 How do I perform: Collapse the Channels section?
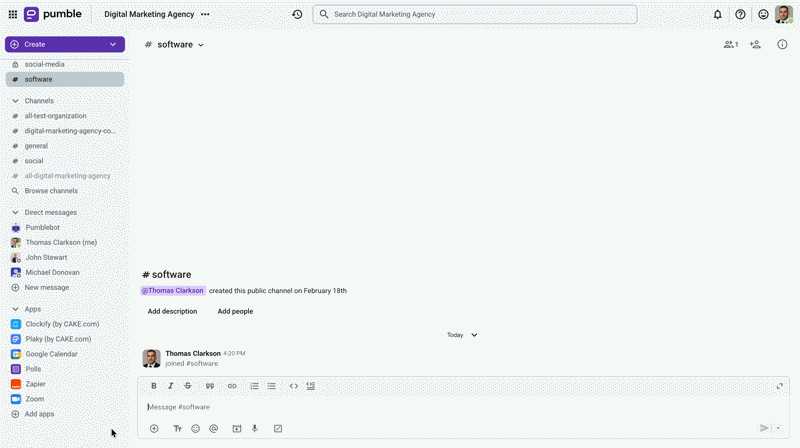(15, 101)
